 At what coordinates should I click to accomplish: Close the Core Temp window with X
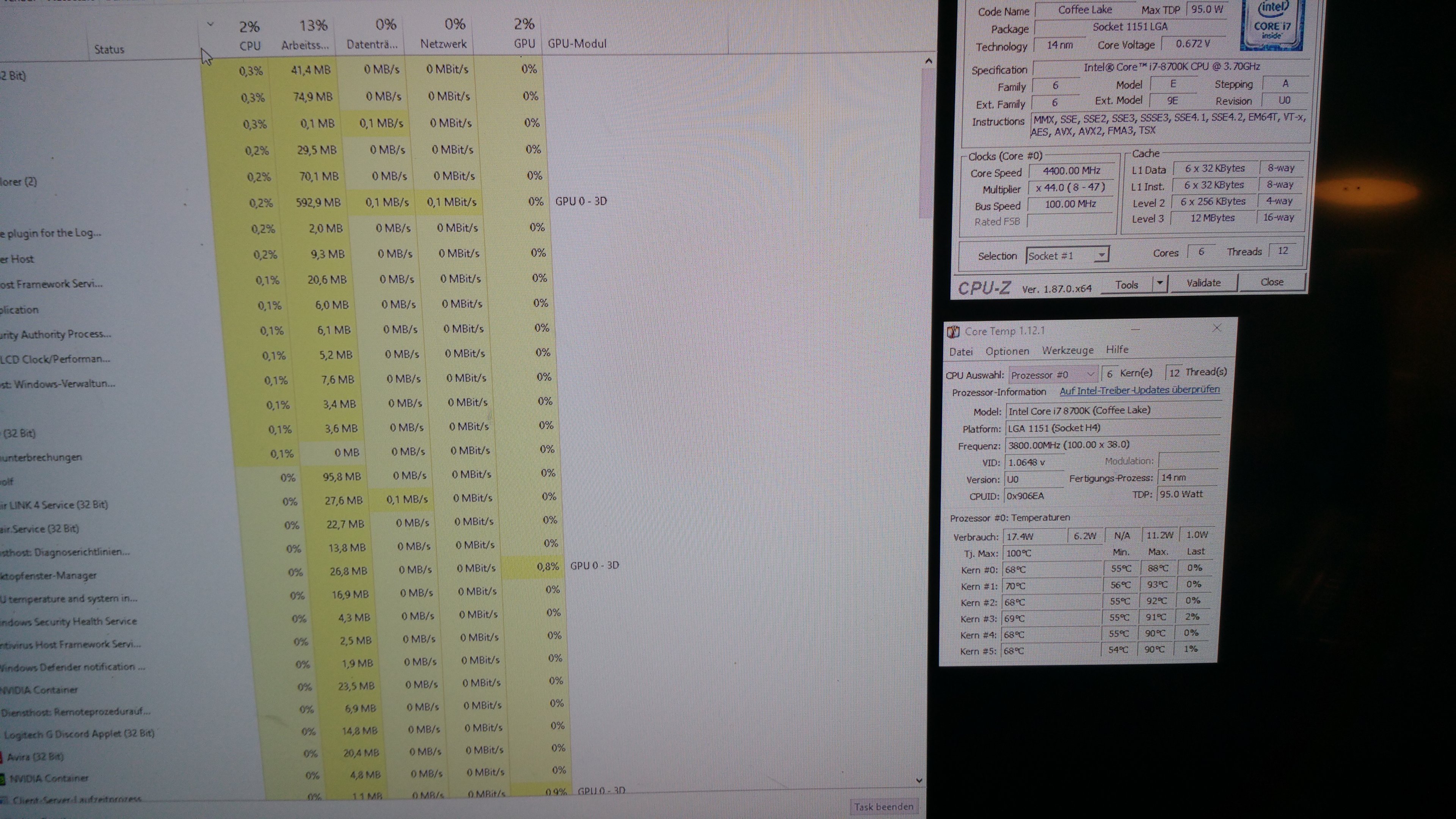1217,328
